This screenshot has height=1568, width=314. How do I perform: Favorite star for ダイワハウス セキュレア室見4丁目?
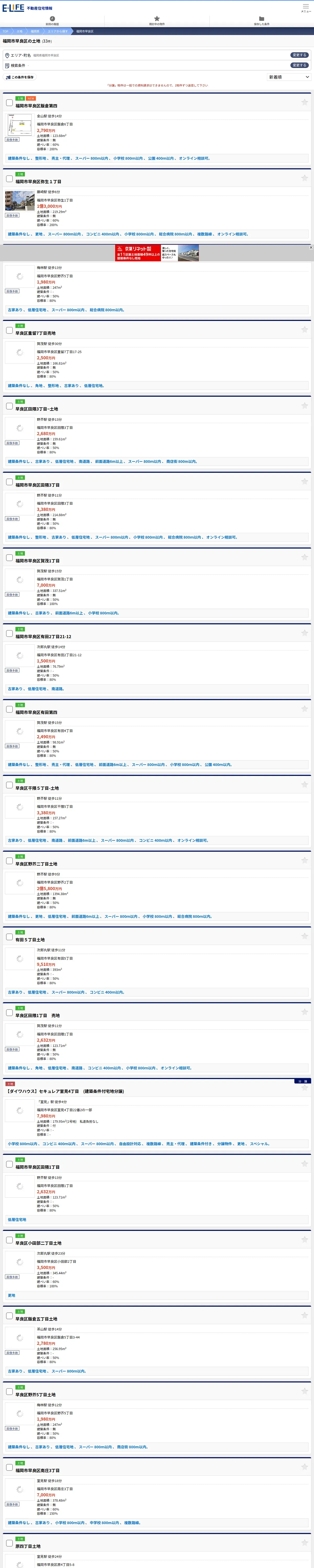304,1088
